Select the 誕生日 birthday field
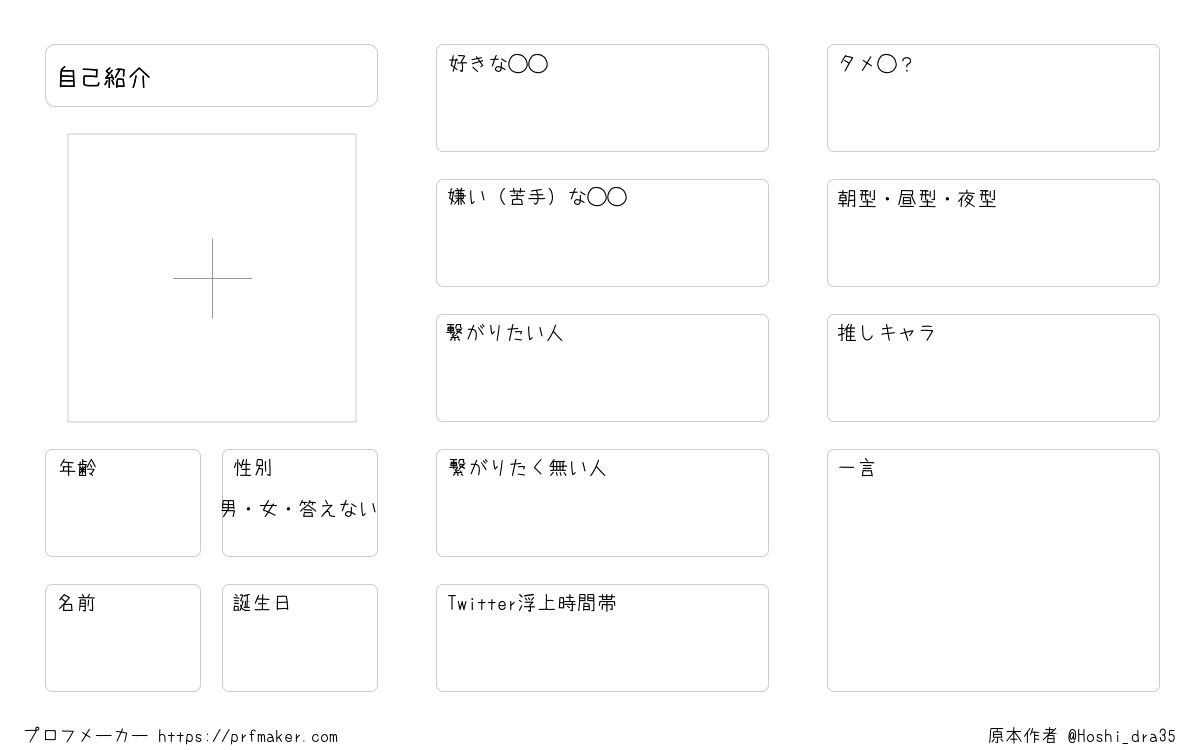 [300, 638]
